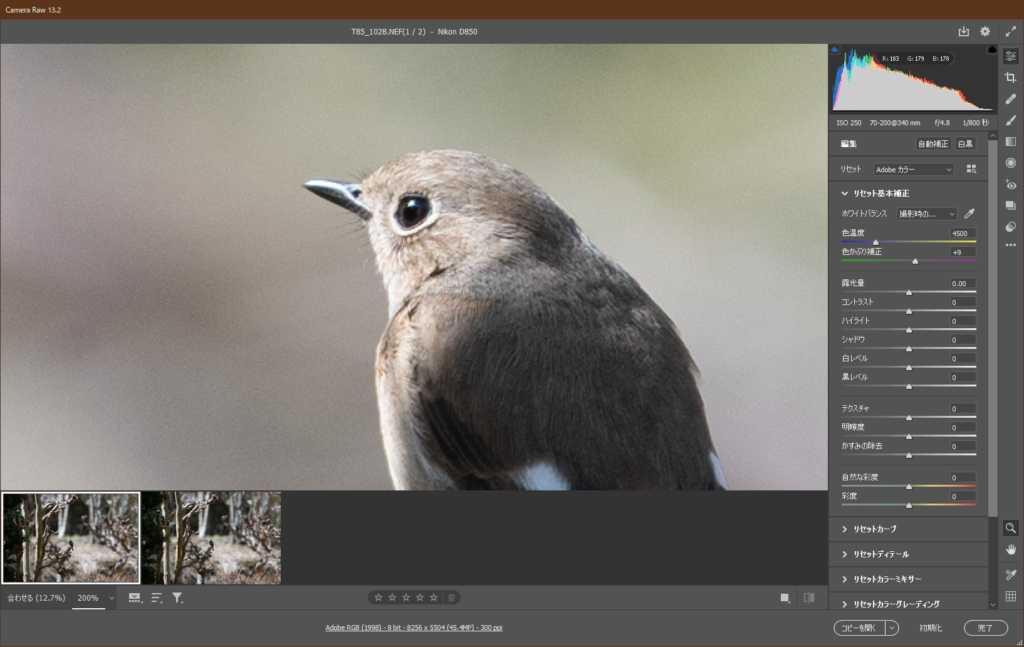Select the Crop tool in right toolbar
This screenshot has width=1024, height=647.
(1010, 77)
